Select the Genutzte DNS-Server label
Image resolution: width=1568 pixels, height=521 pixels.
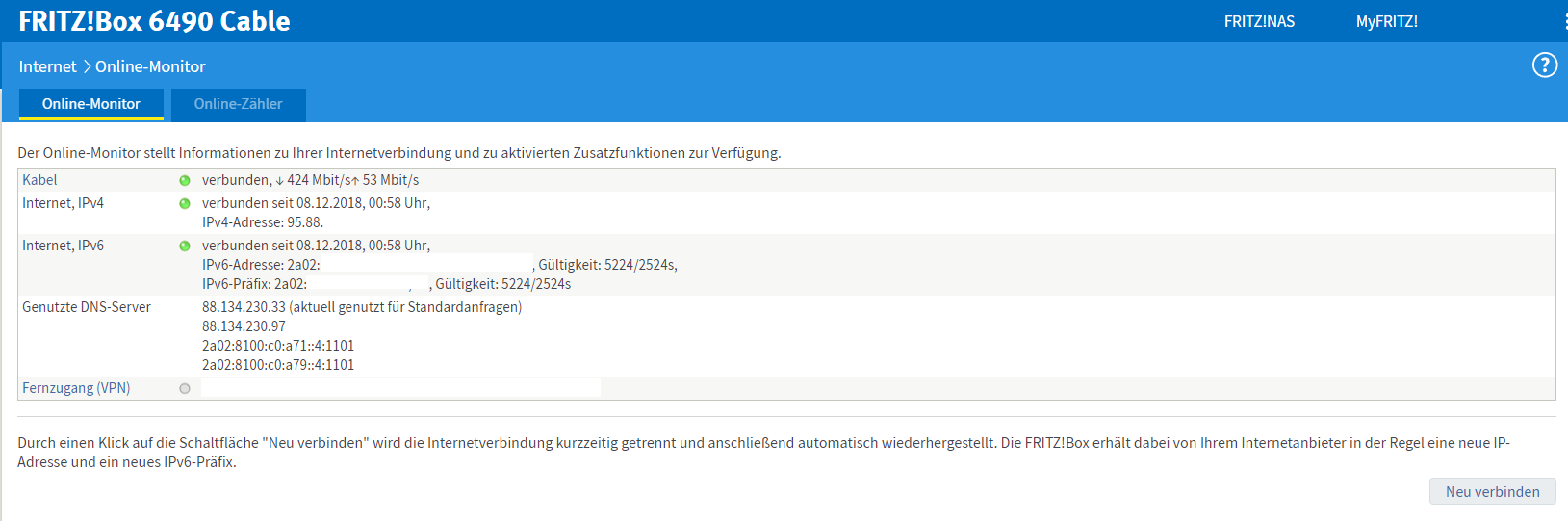pos(87,307)
